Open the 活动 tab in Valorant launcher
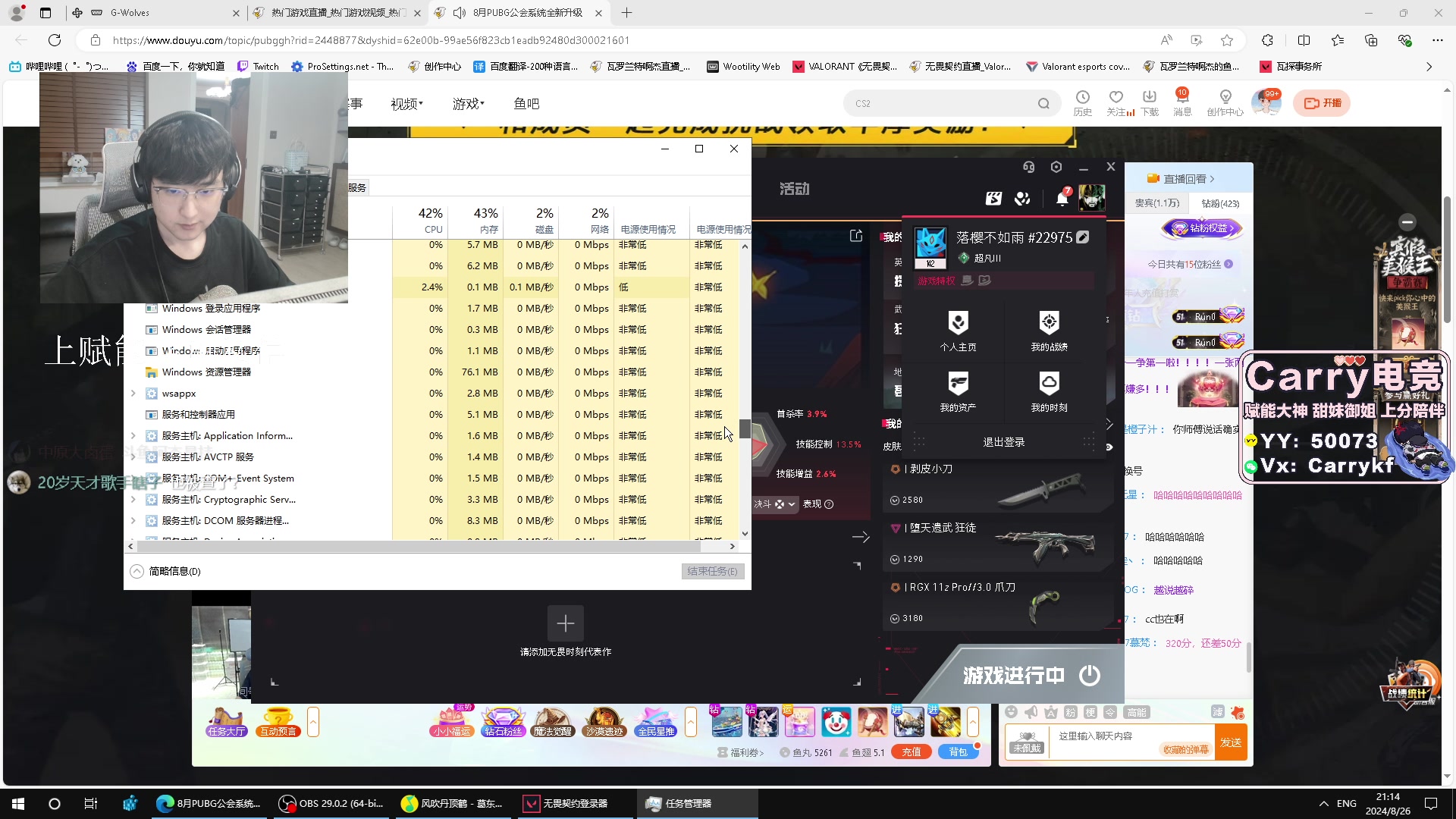Screen dimensions: 1456x819 [795, 189]
